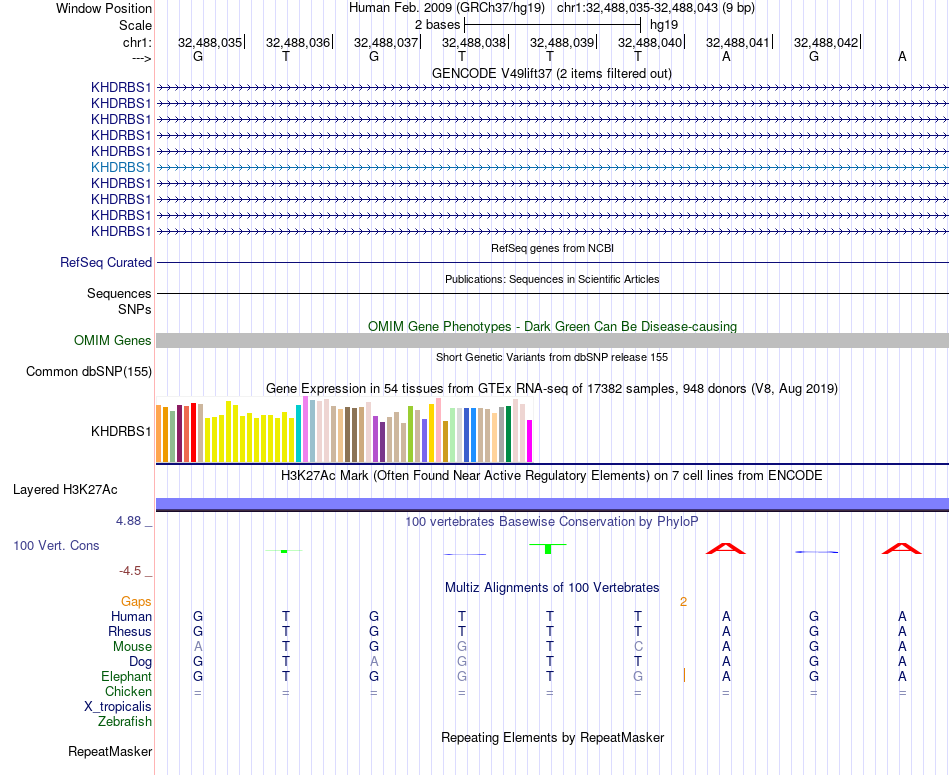The height and width of the screenshot is (775, 950).
Task: Click the -4.5 lower scale value
Action: tap(130, 571)
